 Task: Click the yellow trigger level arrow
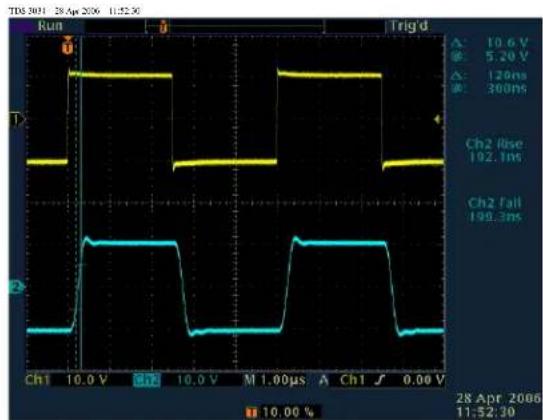[x=437, y=119]
